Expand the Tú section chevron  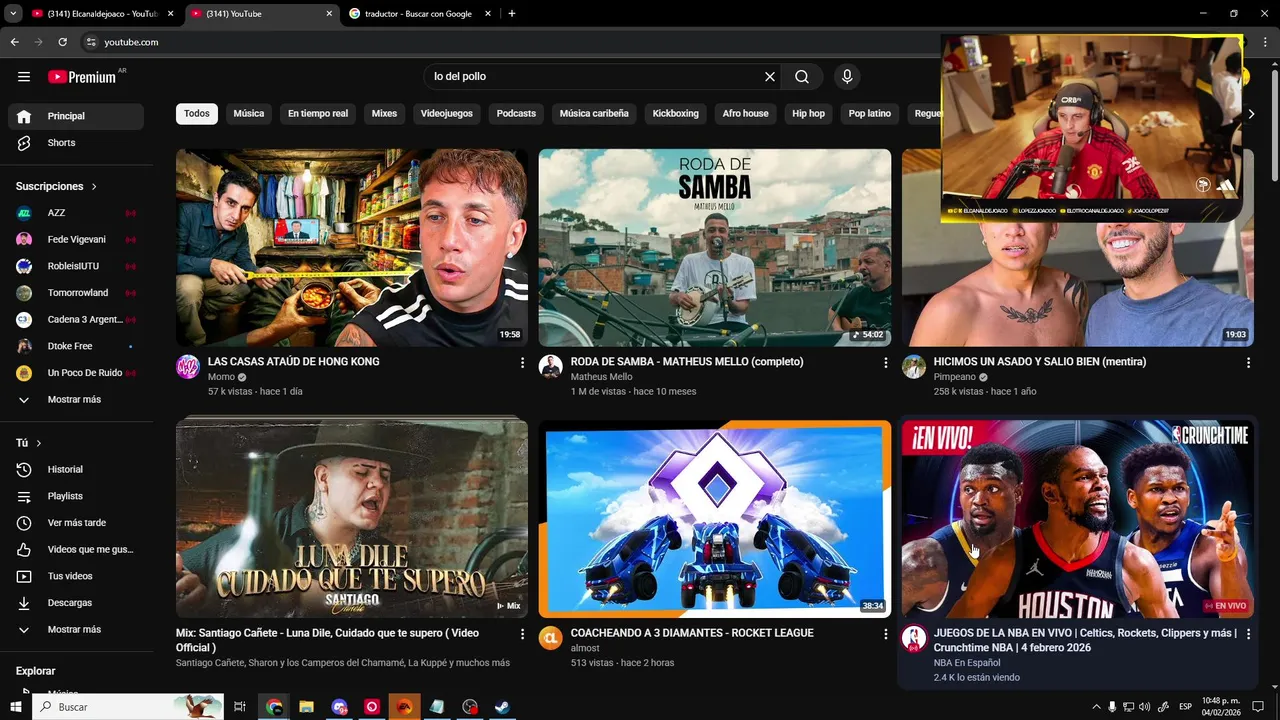point(39,443)
